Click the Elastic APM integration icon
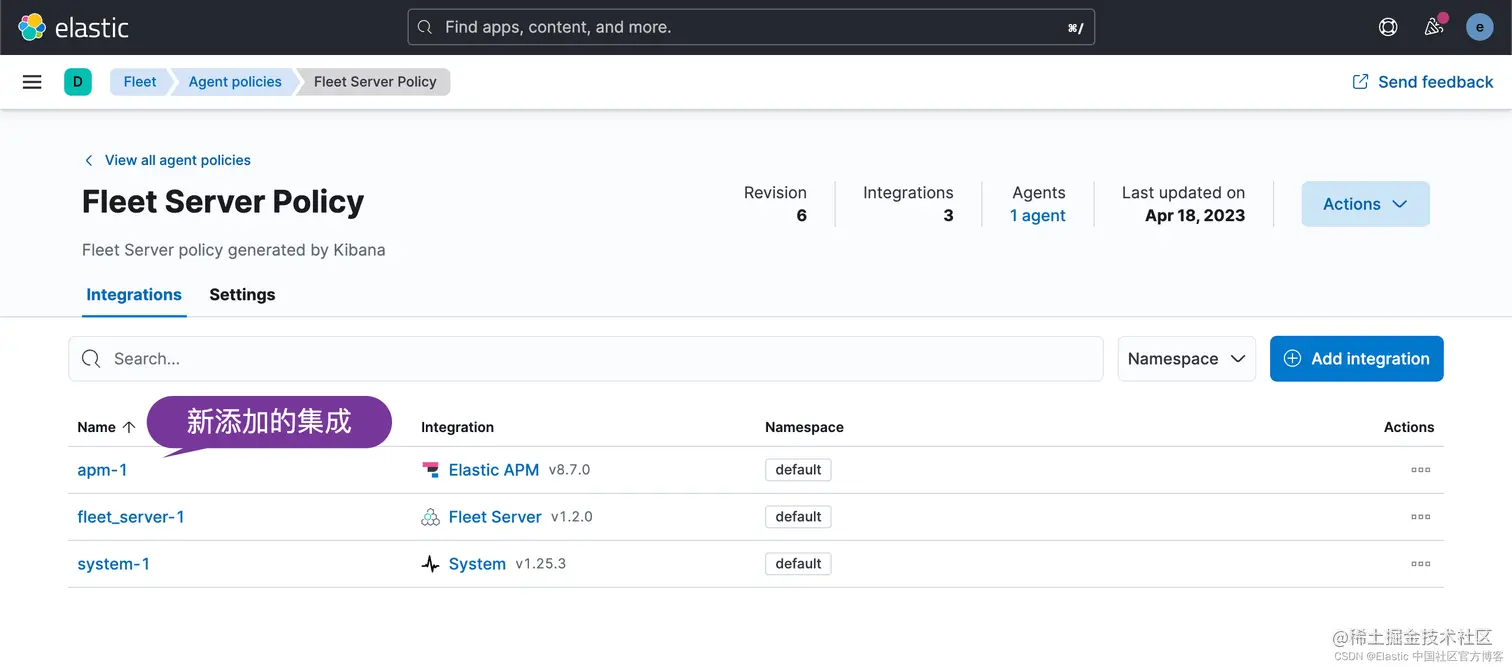Viewport: 1512px width, 667px height. tap(430, 470)
